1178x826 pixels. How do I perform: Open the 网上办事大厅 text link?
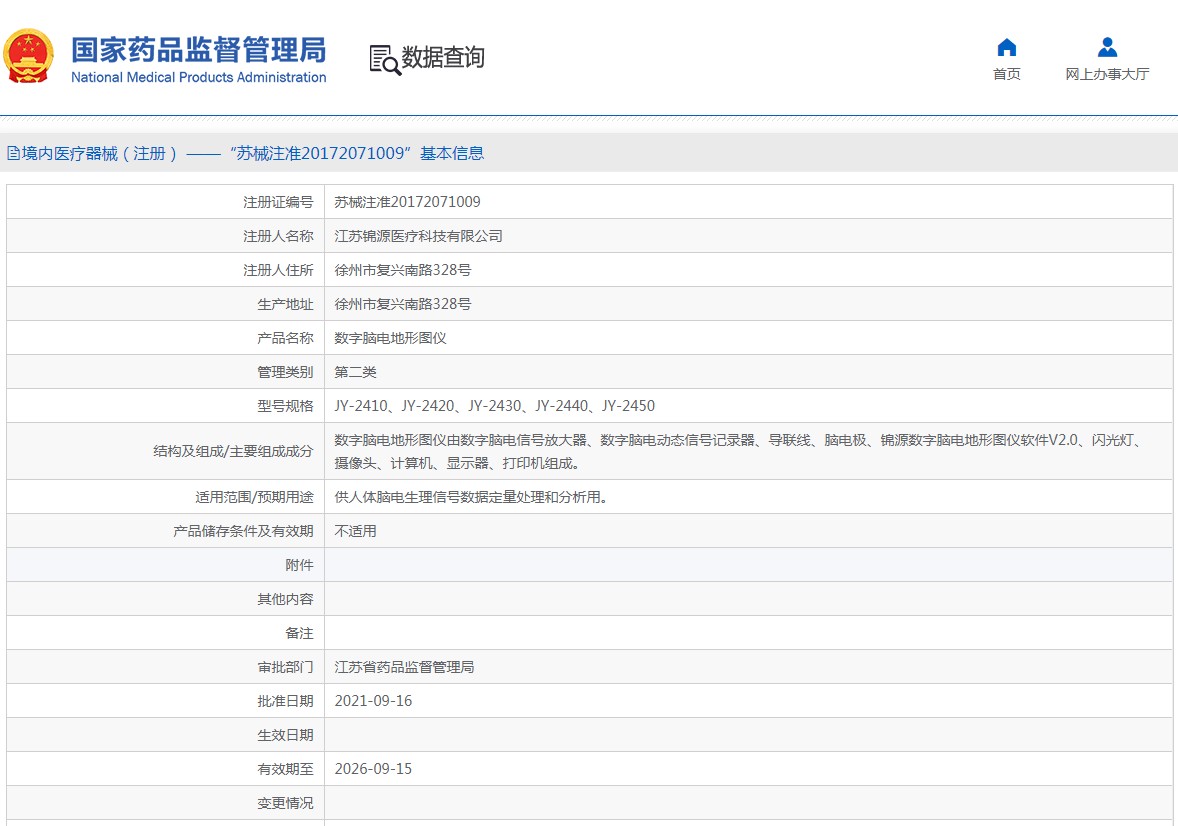[x=1107, y=74]
